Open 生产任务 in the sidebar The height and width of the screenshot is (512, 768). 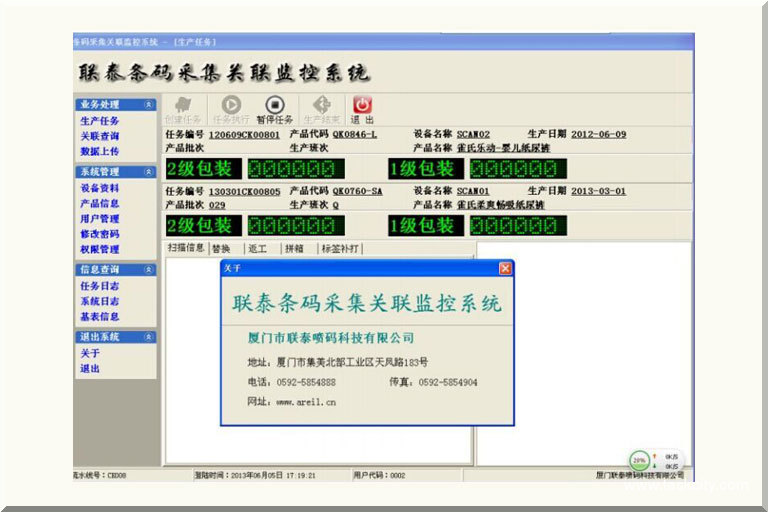pyautogui.click(x=99, y=121)
